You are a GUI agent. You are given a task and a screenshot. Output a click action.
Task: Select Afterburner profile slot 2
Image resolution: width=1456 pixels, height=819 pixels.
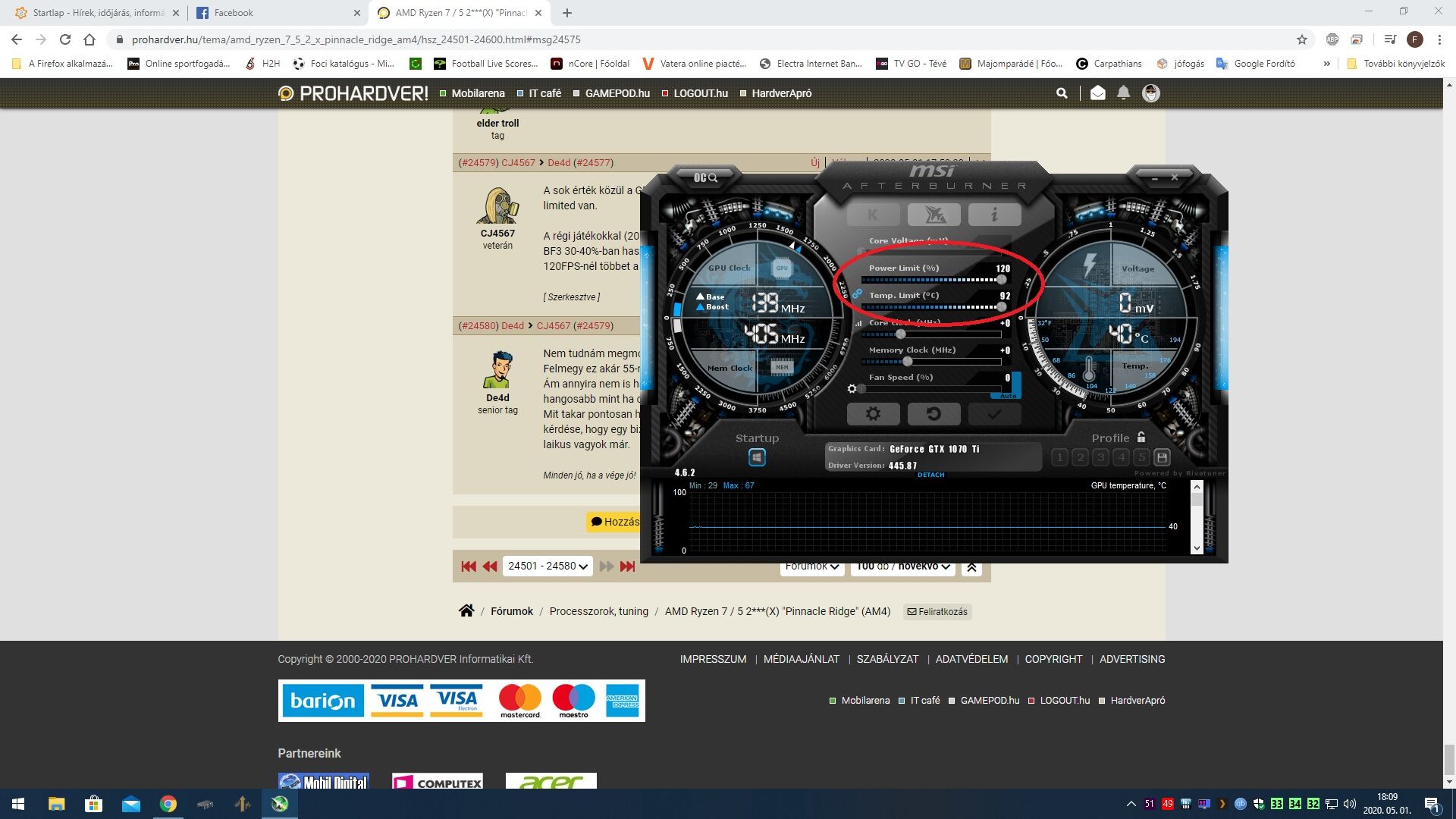tap(1081, 457)
